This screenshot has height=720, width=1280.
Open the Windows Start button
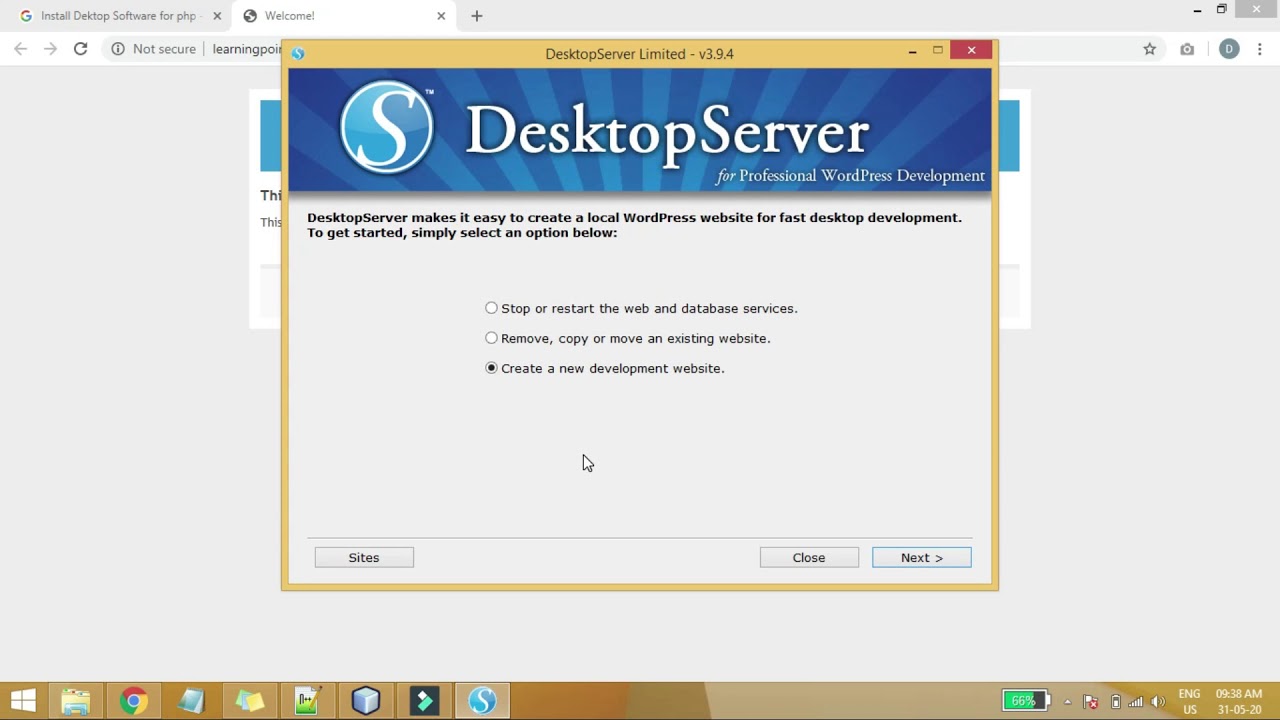pos(24,701)
